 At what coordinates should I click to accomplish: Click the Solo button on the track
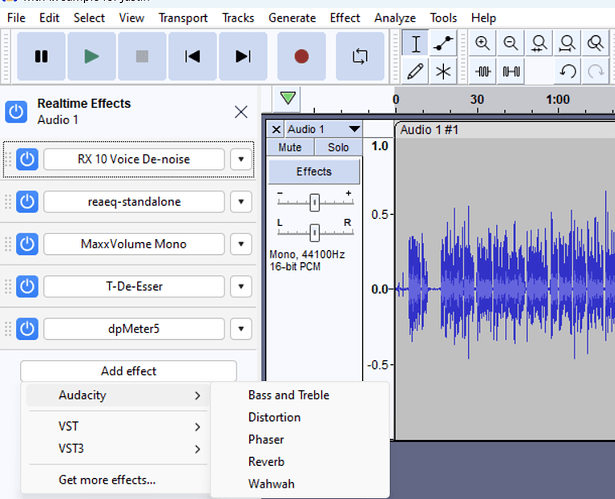[338, 147]
